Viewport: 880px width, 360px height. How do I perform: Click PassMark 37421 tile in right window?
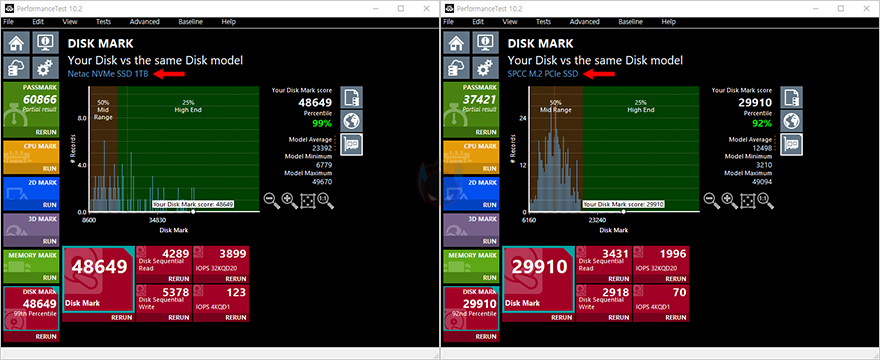471,110
